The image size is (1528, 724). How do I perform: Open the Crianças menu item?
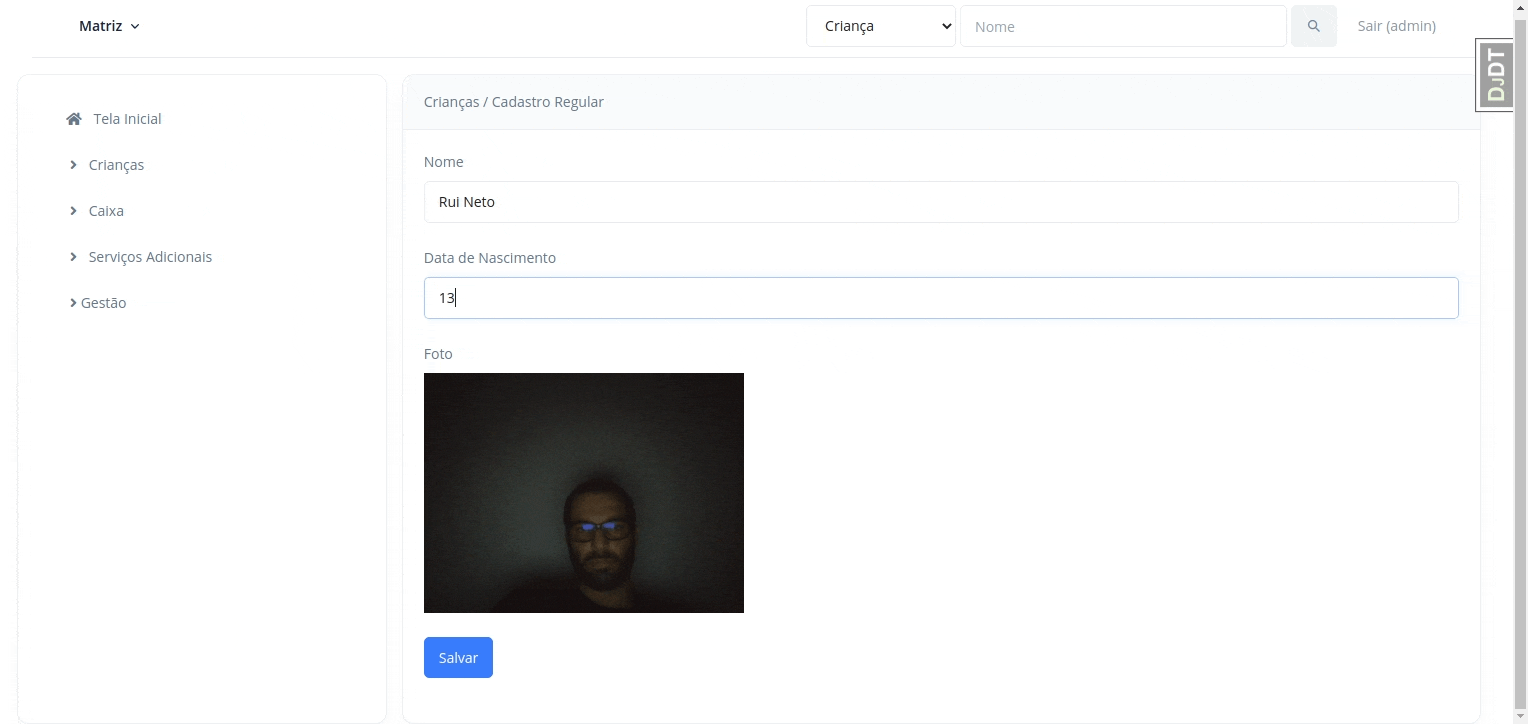point(116,165)
